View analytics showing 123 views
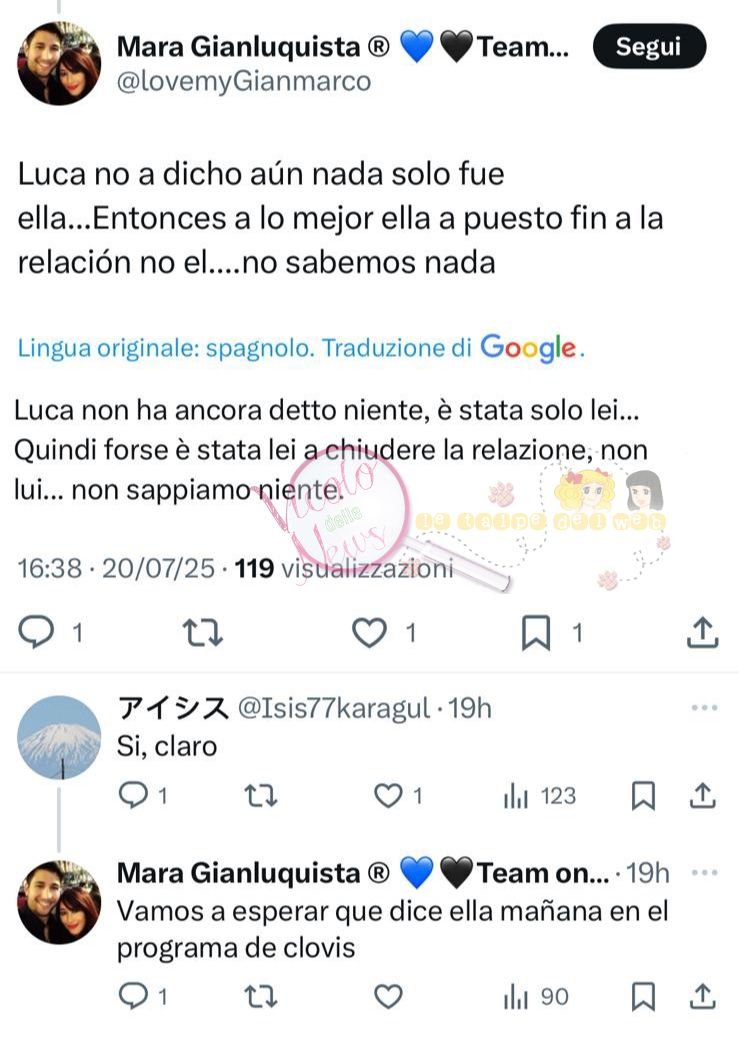Viewport: 739px width, 1063px height. pyautogui.click(x=540, y=795)
